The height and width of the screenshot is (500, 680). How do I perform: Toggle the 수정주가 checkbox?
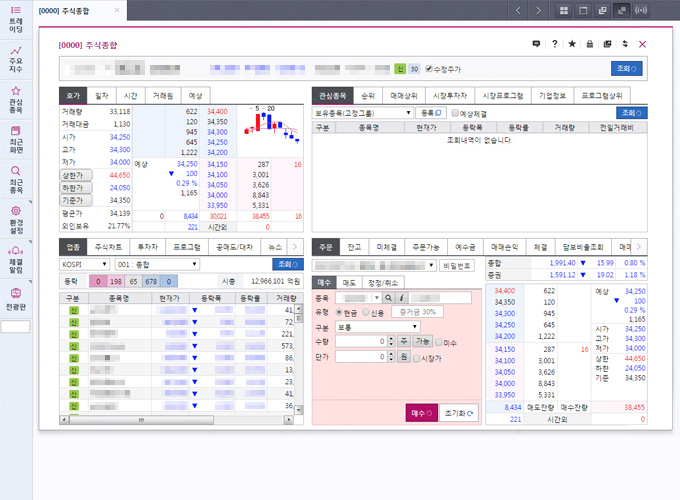[429, 69]
